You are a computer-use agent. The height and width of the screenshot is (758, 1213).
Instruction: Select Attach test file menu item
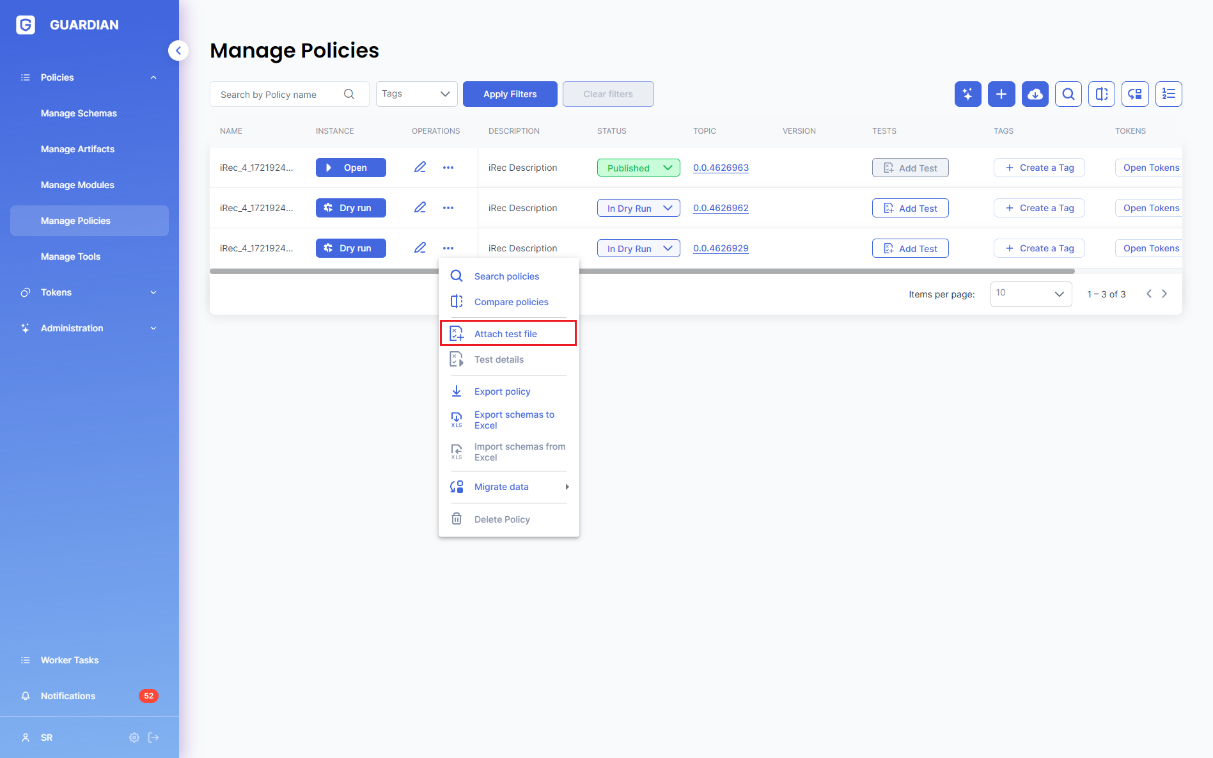[506, 334]
